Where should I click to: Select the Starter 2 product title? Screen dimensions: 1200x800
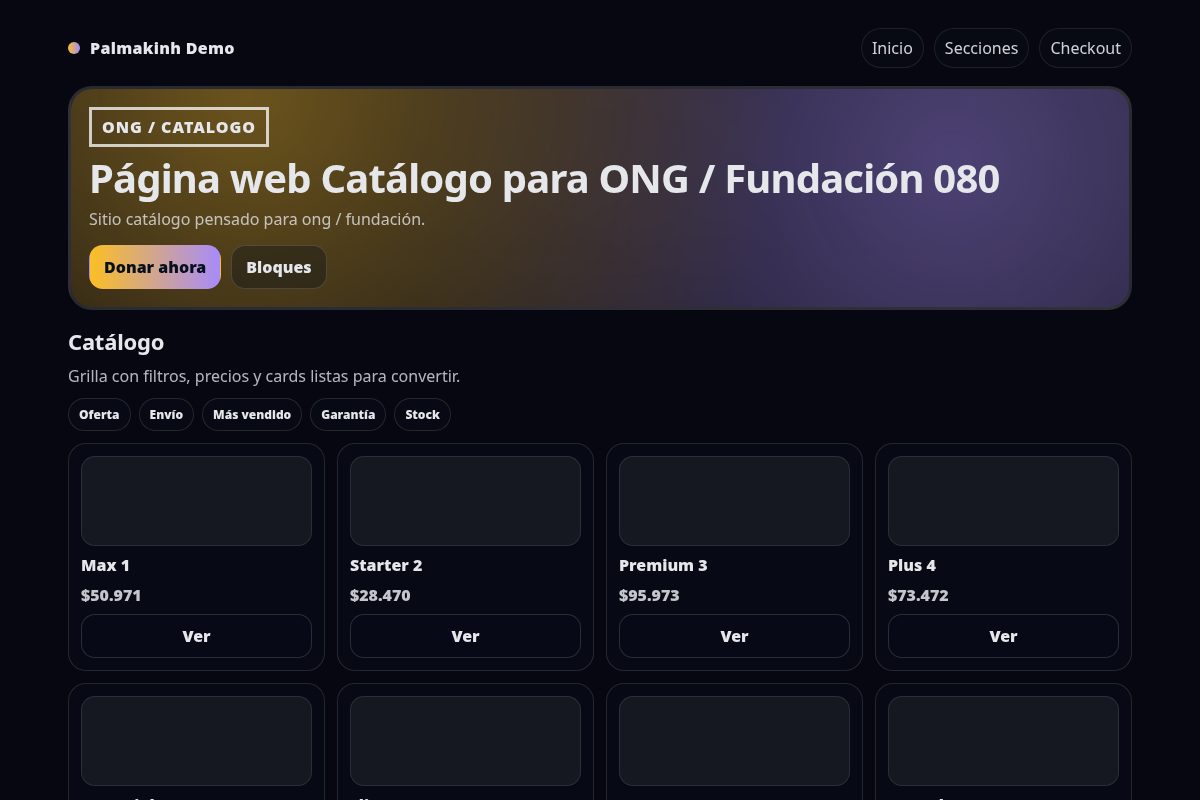386,565
